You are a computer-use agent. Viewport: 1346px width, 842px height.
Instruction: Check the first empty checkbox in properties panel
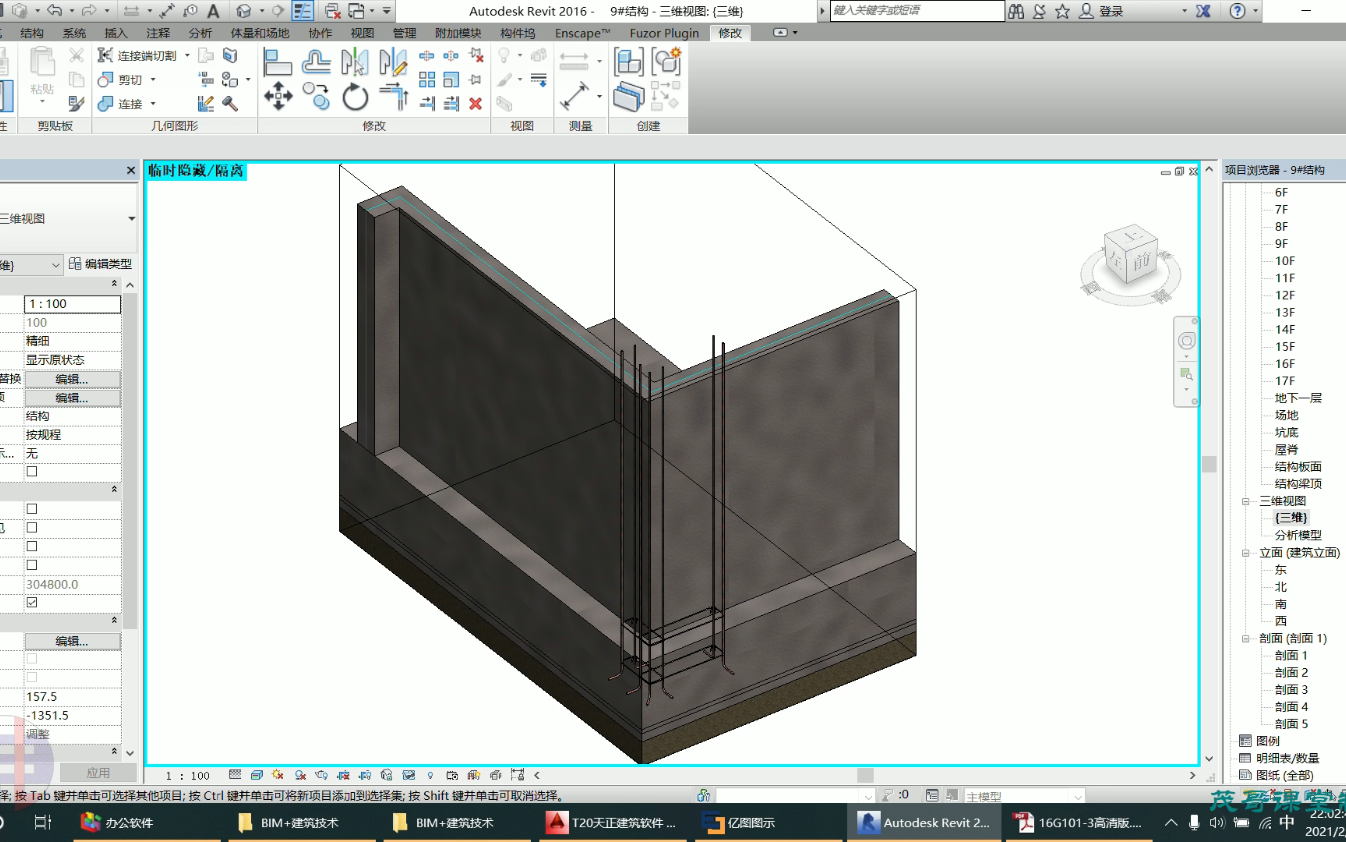point(32,470)
